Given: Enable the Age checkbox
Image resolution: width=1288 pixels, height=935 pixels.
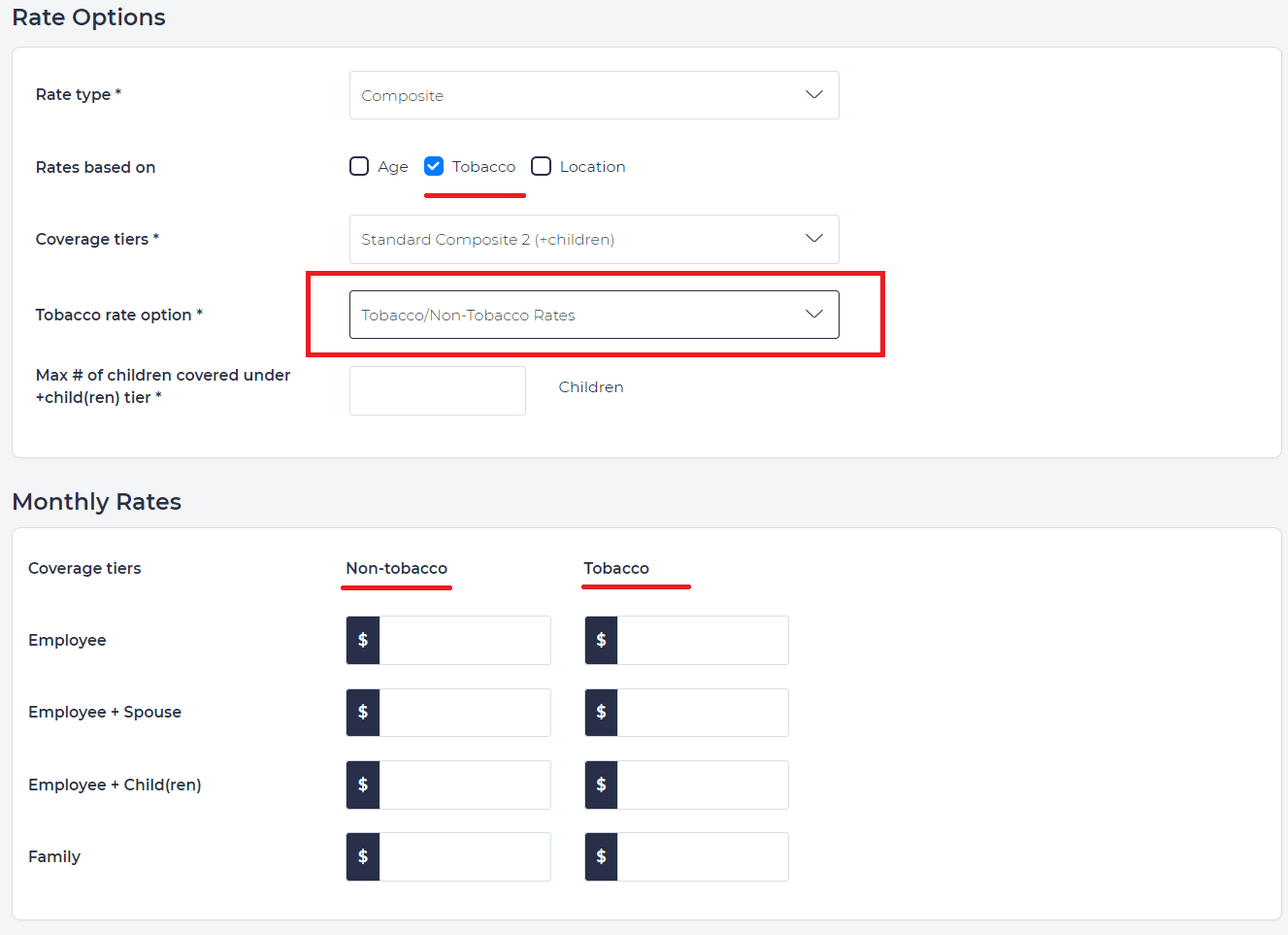Looking at the screenshot, I should (359, 166).
